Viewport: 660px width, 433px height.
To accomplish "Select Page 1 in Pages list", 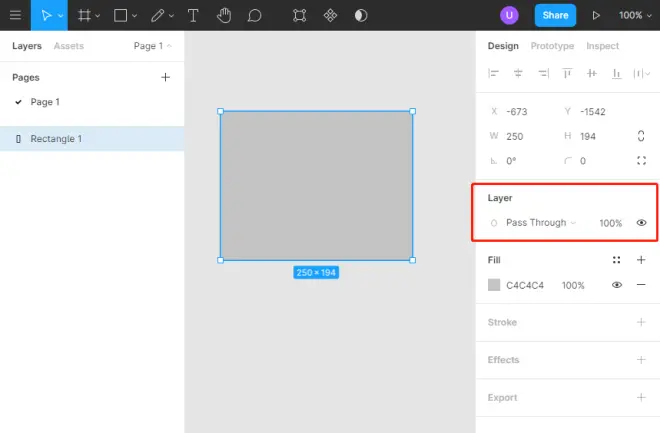I will tap(45, 102).
